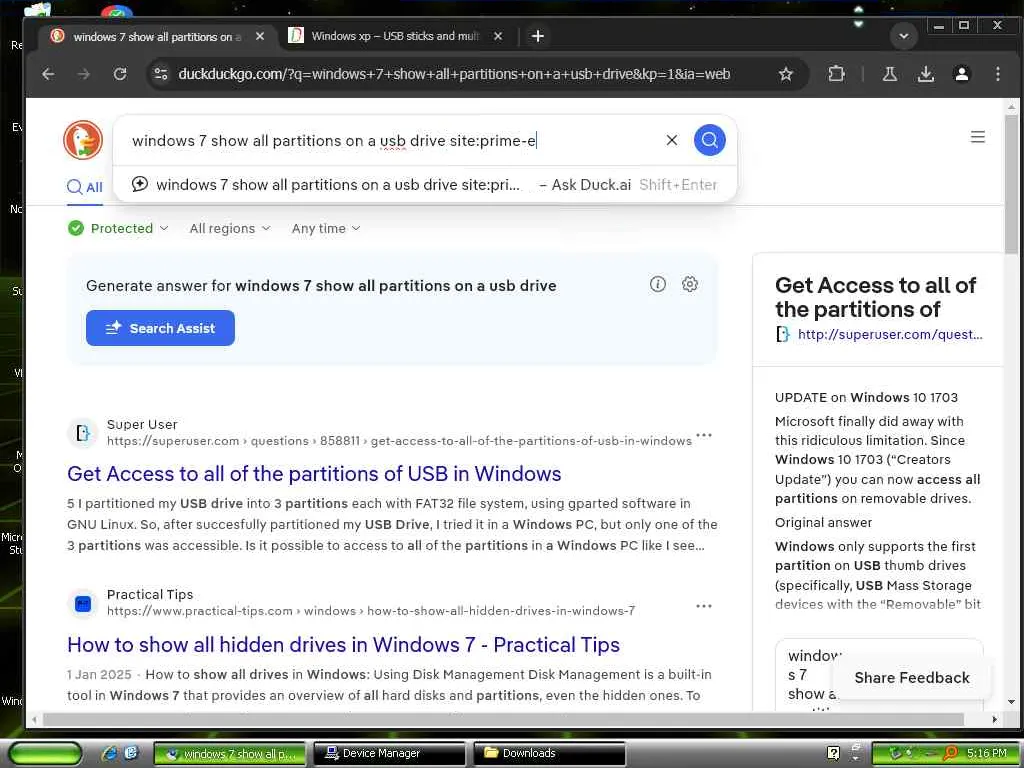Screen dimensions: 1024x768
Task: Clear the search box with X
Action: coord(671,140)
